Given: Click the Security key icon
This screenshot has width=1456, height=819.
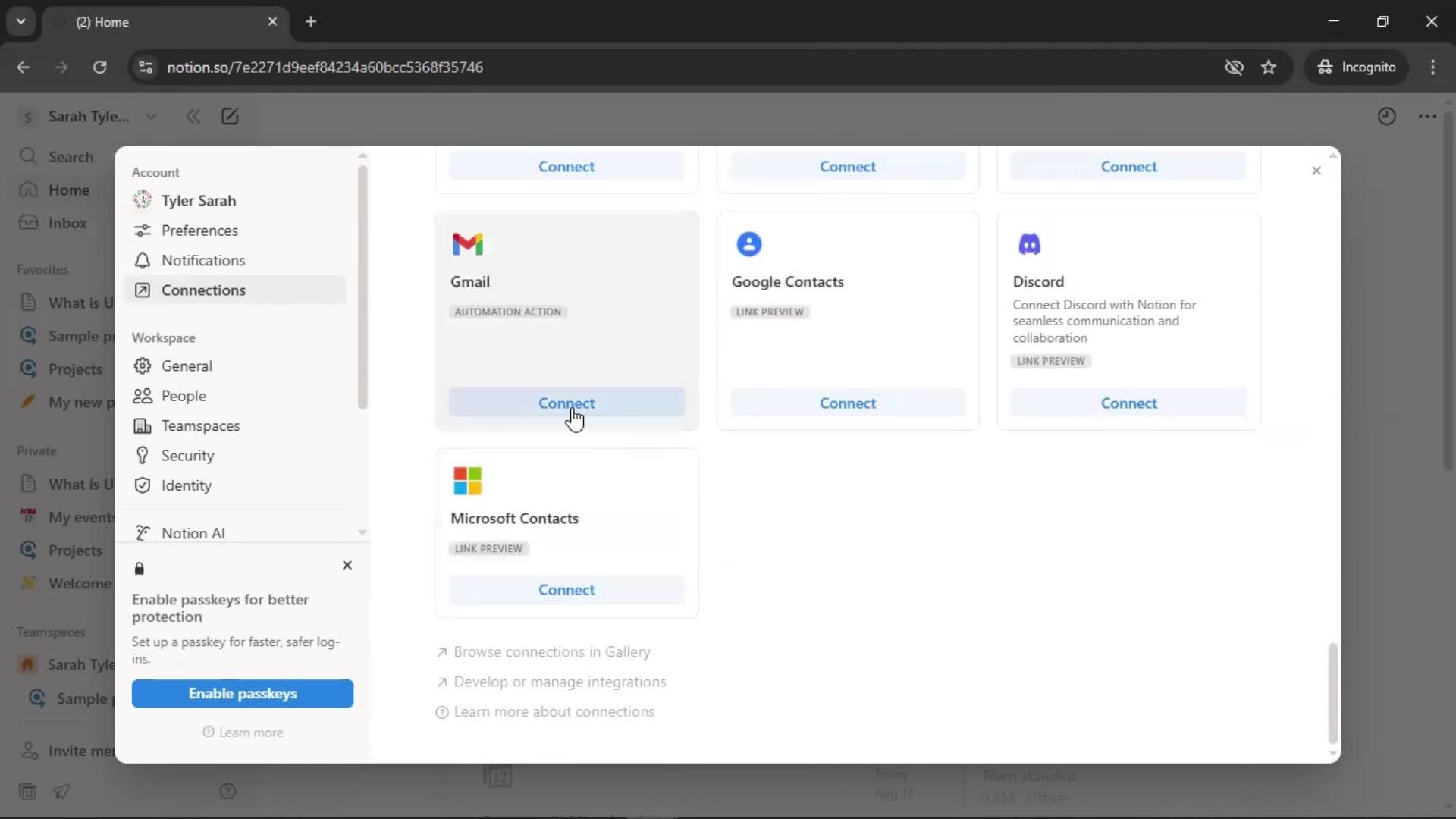Looking at the screenshot, I should pos(142,456).
